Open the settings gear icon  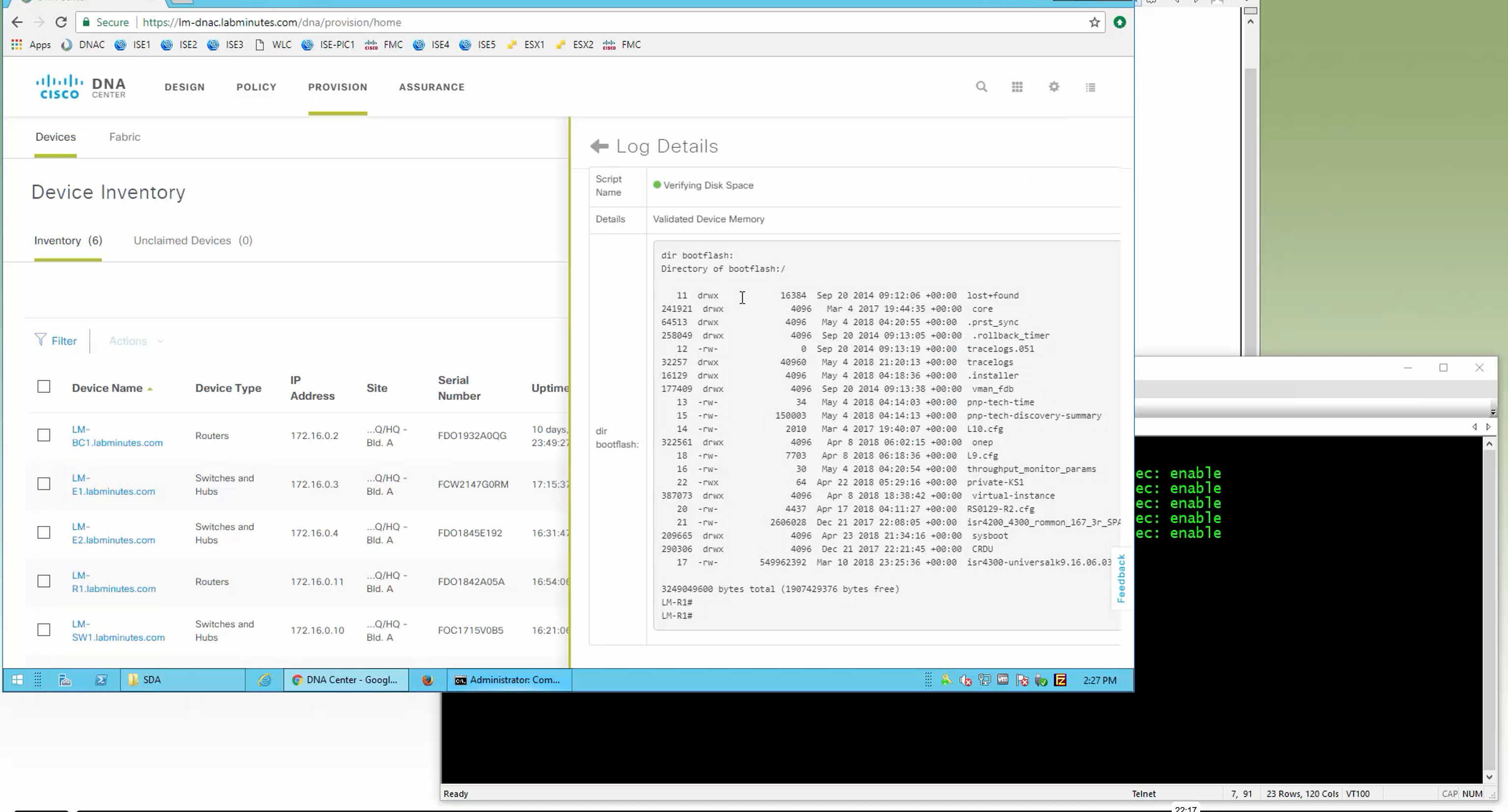pos(1054,87)
